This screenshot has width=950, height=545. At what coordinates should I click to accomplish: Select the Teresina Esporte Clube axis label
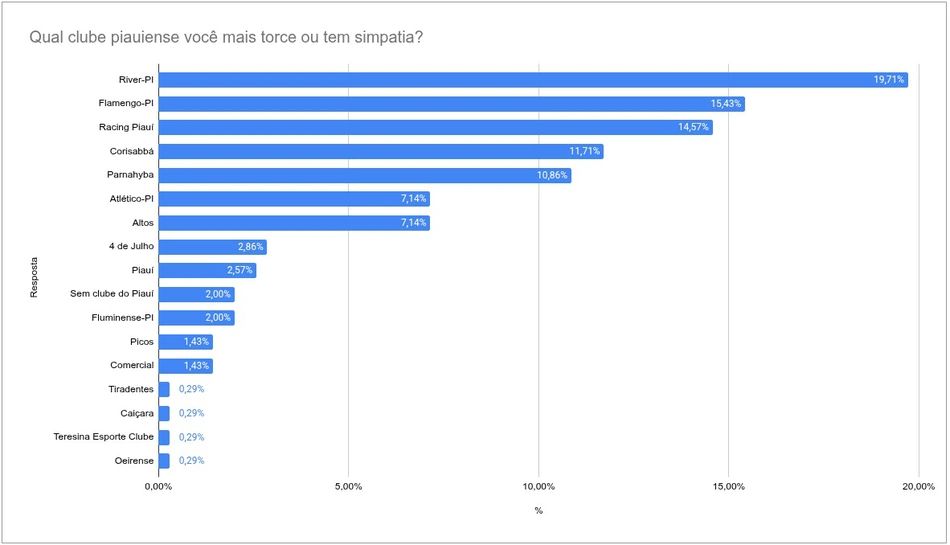click(104, 437)
